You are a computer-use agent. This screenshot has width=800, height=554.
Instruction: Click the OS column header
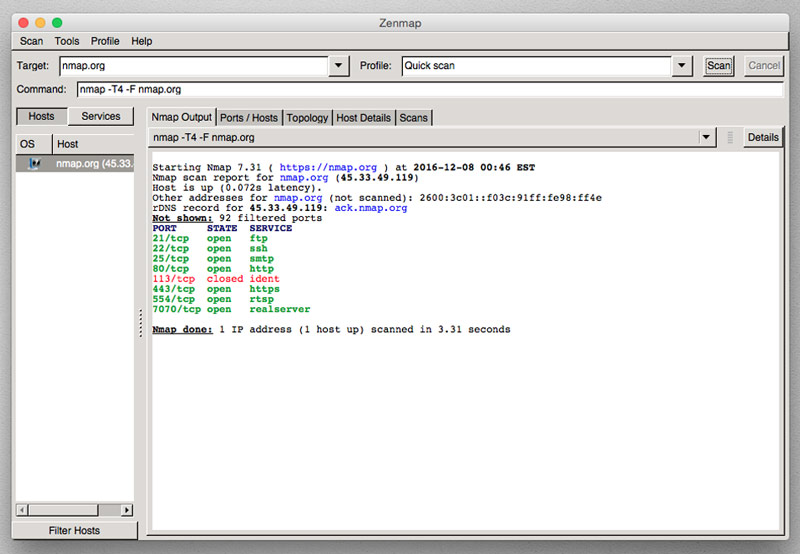pyautogui.click(x=34, y=144)
